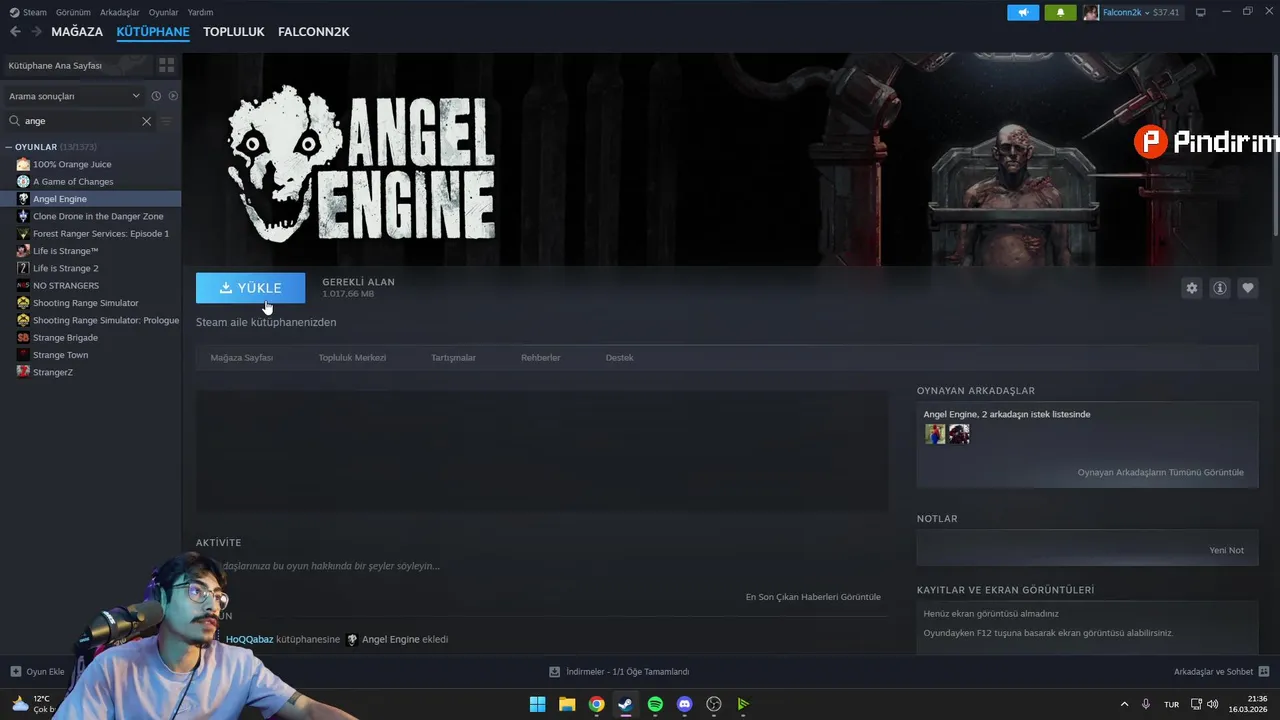Install the game with YÜKLE button

pos(251,288)
